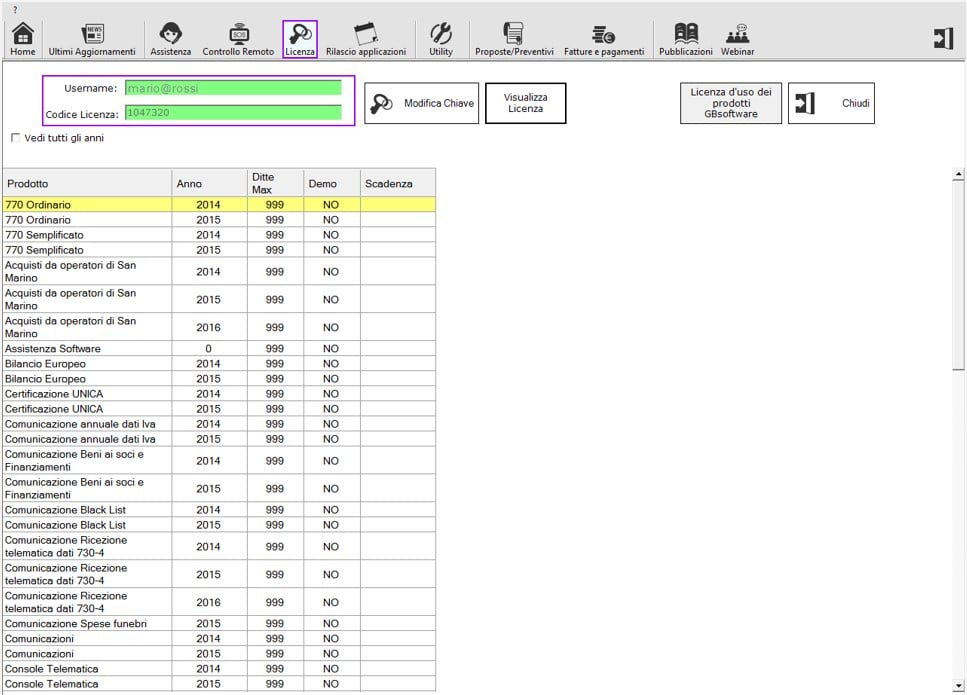Select Console Telematica 2014 row
Image resolution: width=967 pixels, height=695 pixels.
tap(219, 669)
